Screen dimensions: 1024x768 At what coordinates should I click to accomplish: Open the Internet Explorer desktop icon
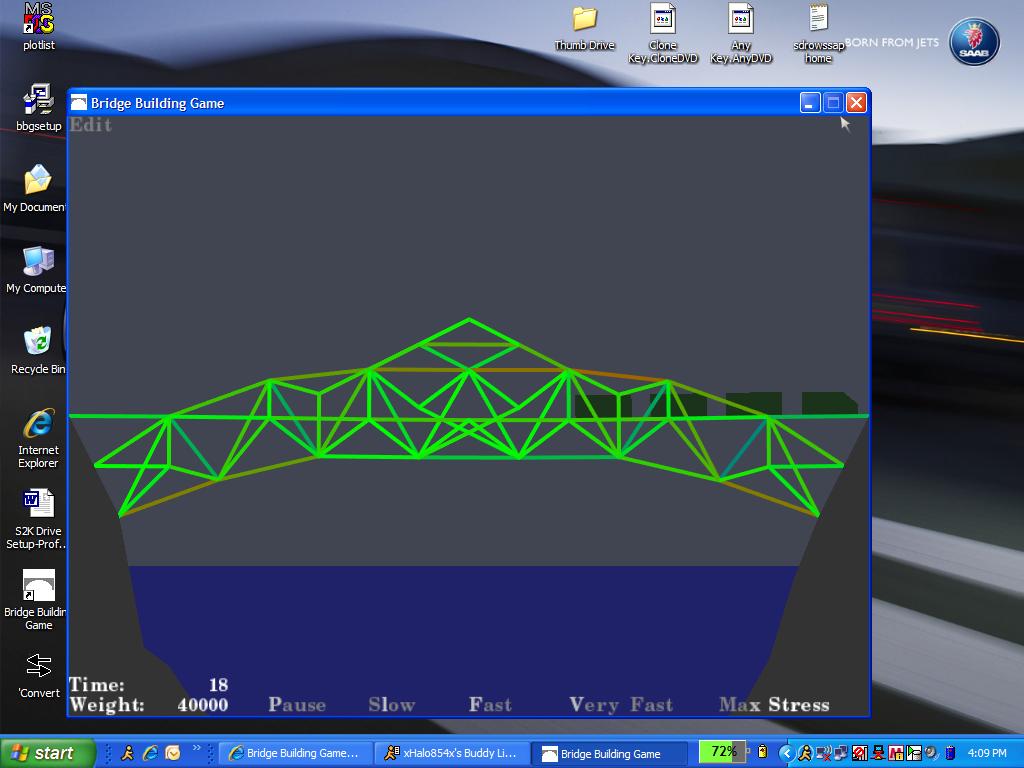coord(38,424)
